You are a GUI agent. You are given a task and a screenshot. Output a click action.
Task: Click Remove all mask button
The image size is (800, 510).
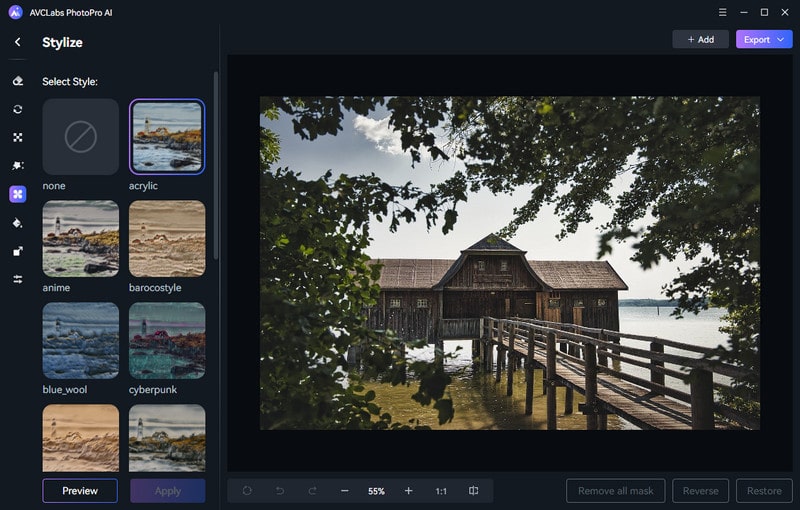616,491
